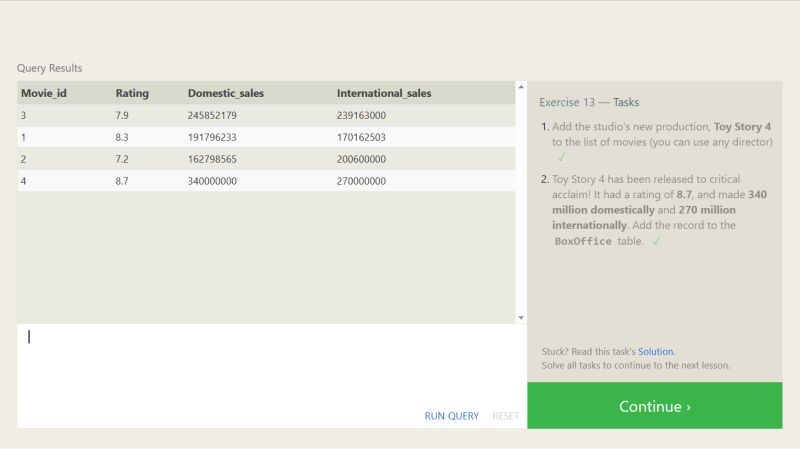The height and width of the screenshot is (449, 800).
Task: Click the Exercise 13 — Tasks heading
Action: click(x=589, y=102)
